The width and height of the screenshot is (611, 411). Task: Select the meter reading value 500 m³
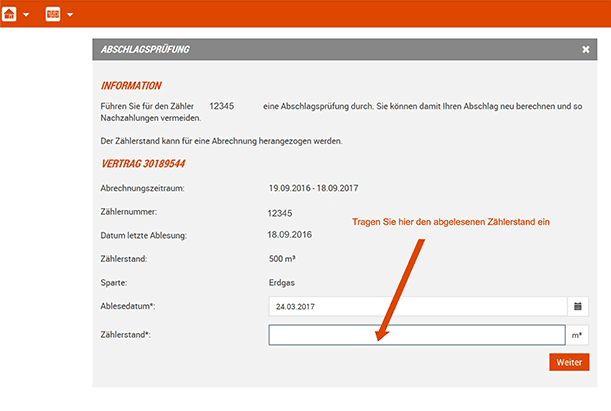pyautogui.click(x=282, y=259)
